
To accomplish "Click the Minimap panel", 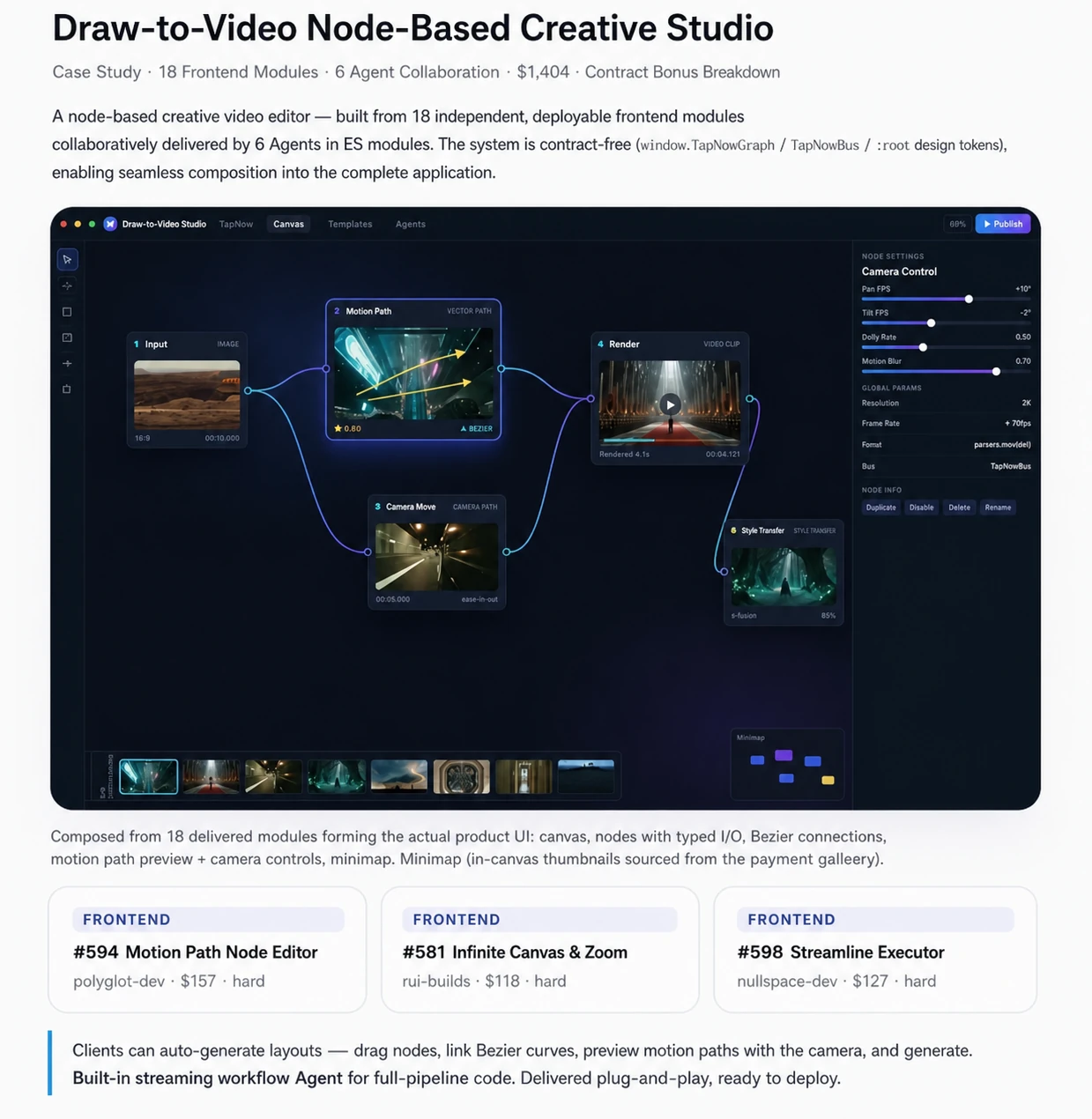I will tap(787, 764).
